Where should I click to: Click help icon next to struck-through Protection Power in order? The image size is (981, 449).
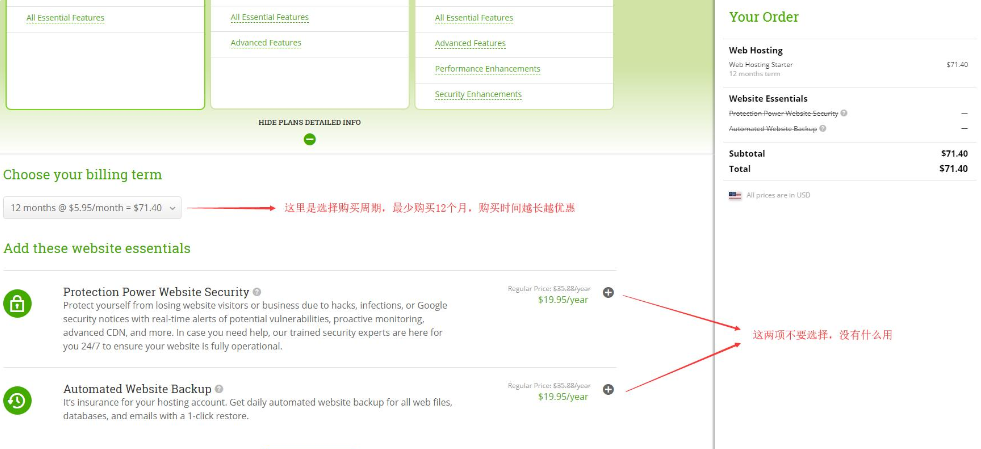pos(844,114)
